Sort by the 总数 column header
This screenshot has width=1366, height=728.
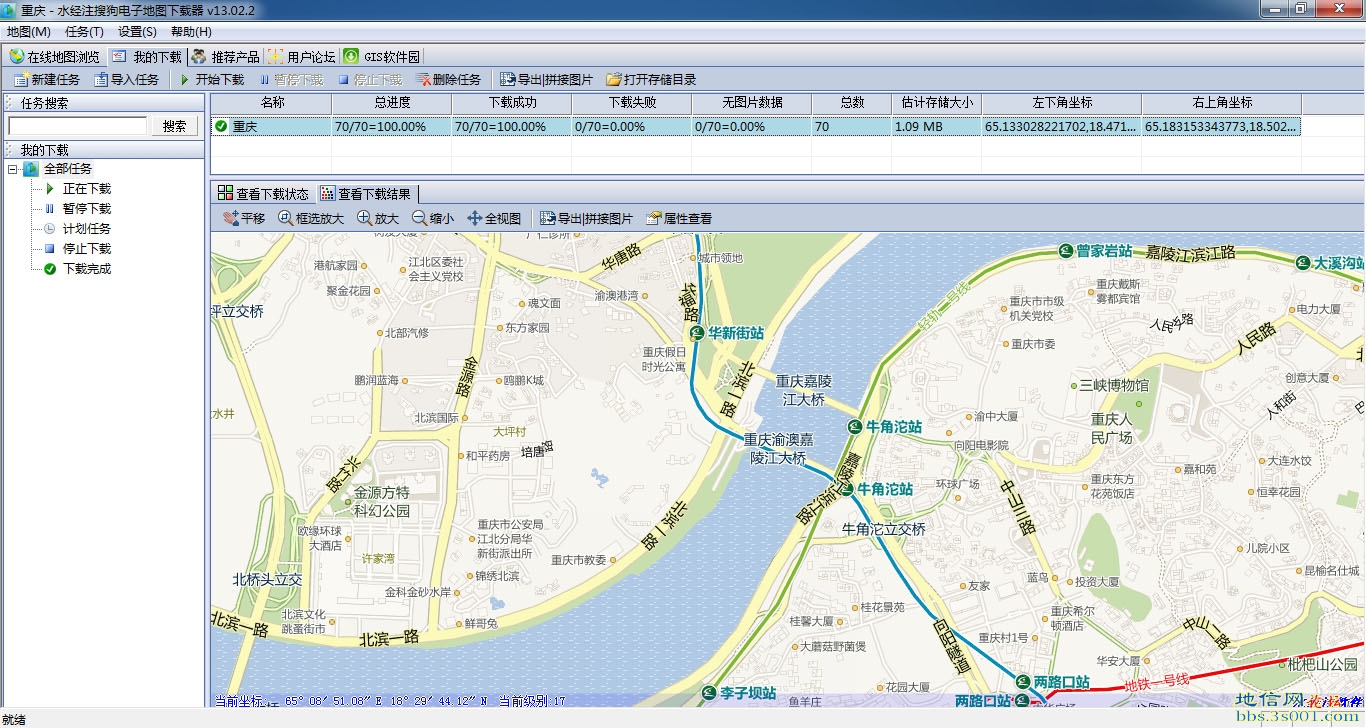tap(852, 102)
